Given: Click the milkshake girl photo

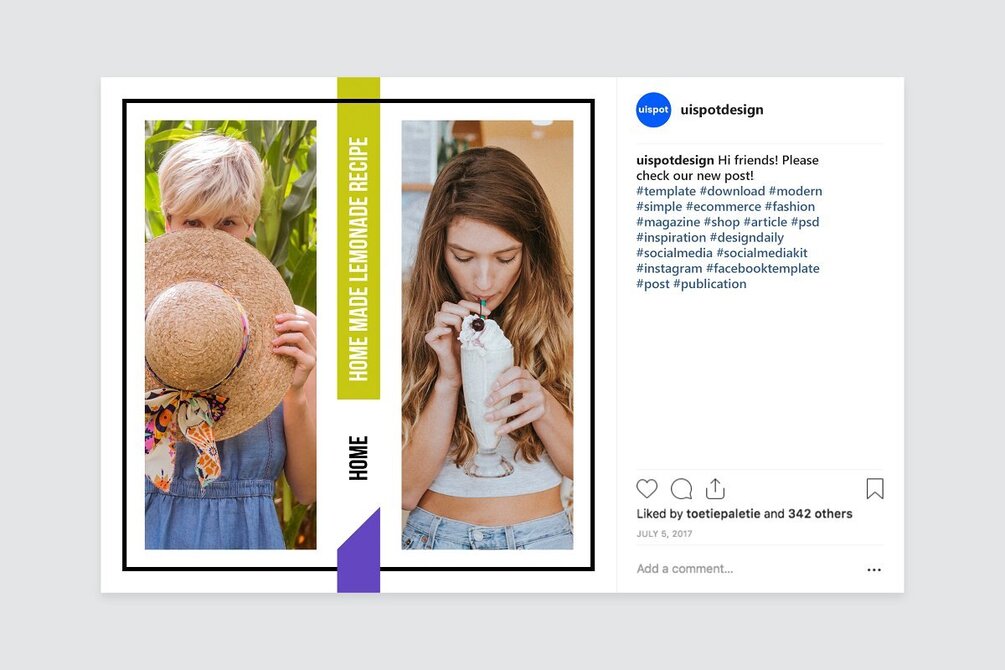Looking at the screenshot, I should pyautogui.click(x=487, y=335).
